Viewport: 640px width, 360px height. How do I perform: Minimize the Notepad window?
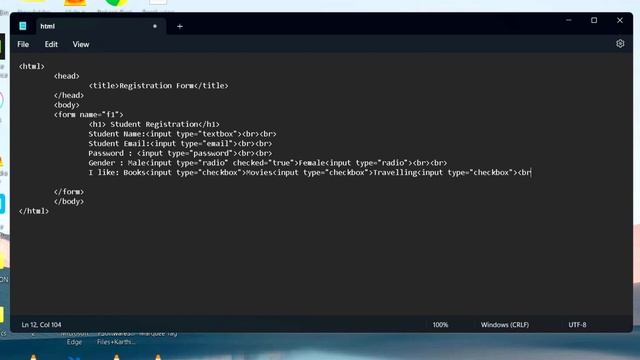[569, 20]
